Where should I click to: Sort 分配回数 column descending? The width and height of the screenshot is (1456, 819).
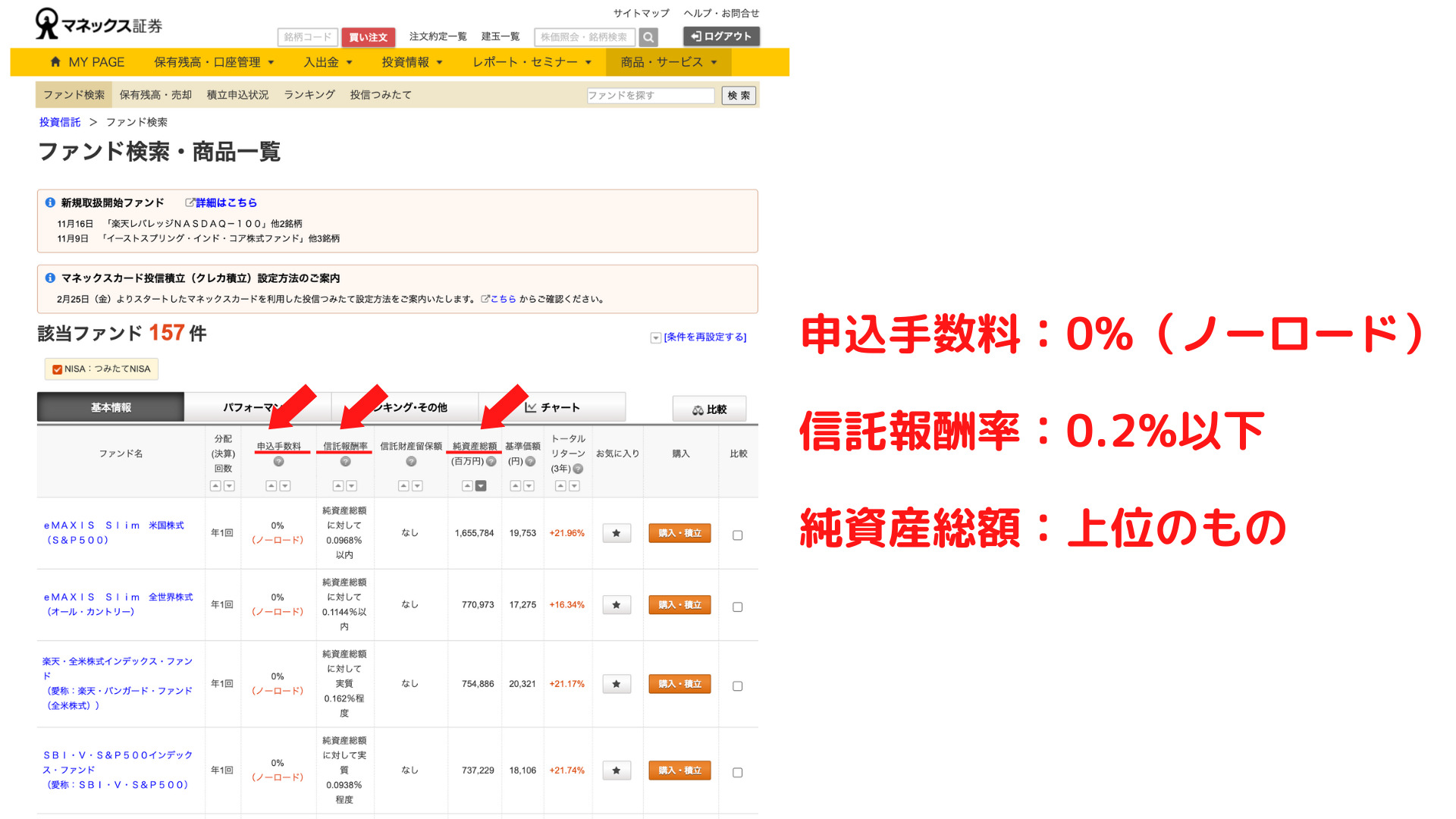point(229,486)
